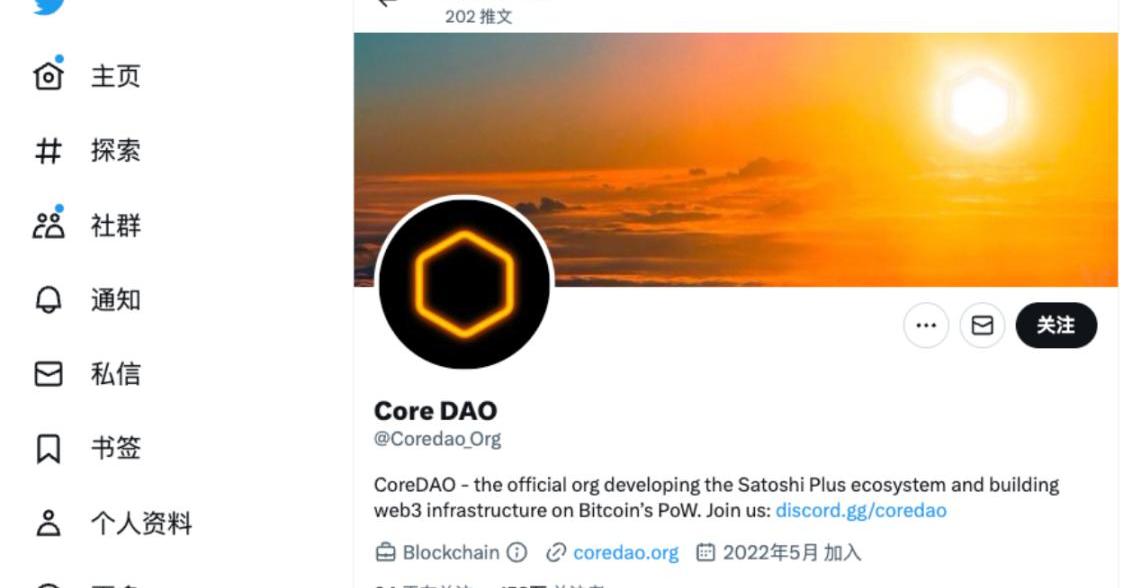Click the explore hashtag icon
Image resolution: width=1132 pixels, height=588 pixels.
pos(48,151)
